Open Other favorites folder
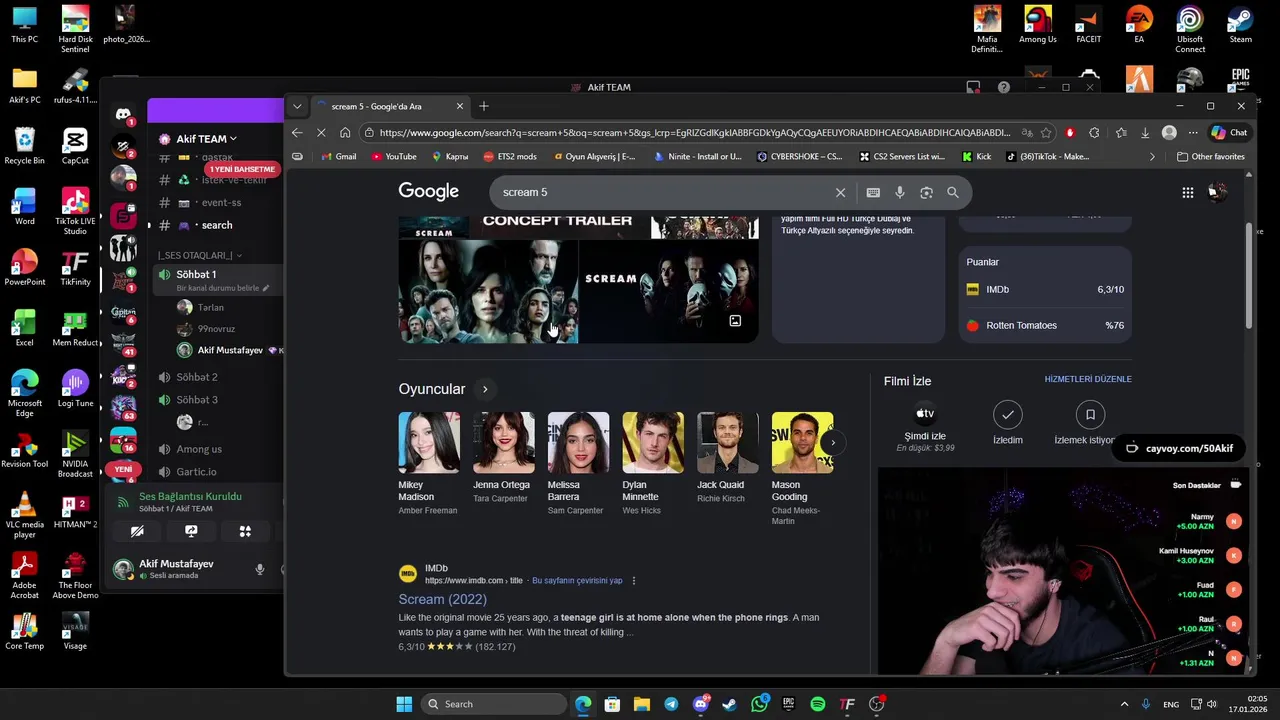 pyautogui.click(x=1211, y=156)
